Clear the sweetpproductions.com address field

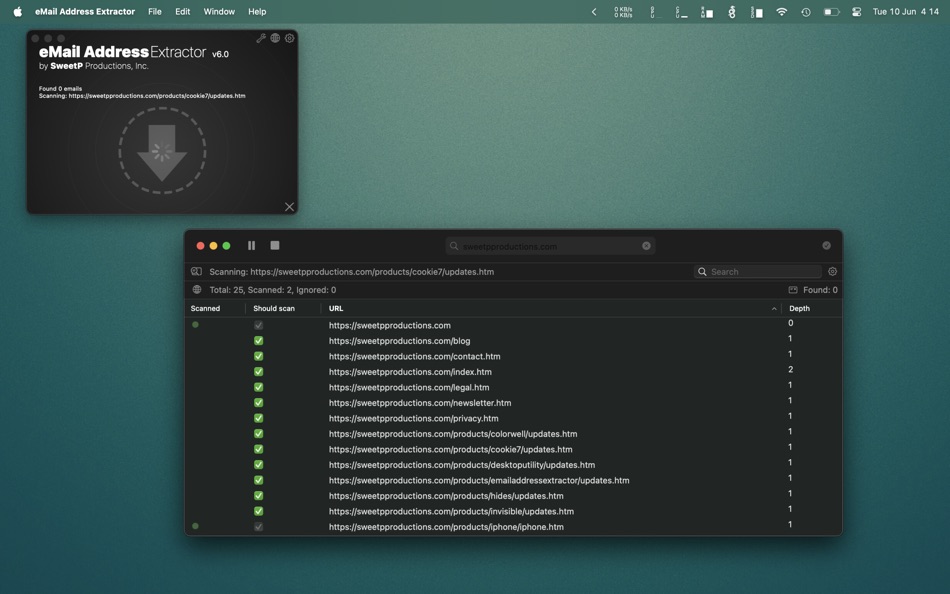(646, 245)
